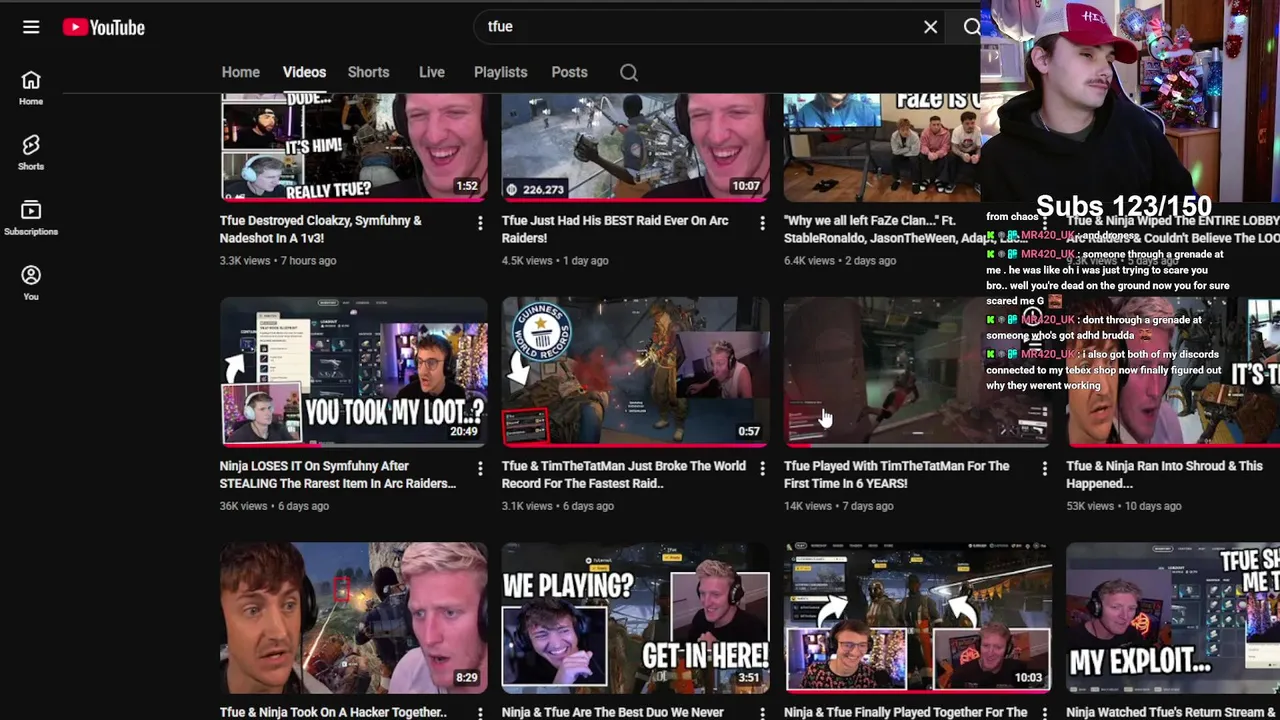Click the channel search magnifier icon
The width and height of the screenshot is (1280, 720).
coord(628,72)
